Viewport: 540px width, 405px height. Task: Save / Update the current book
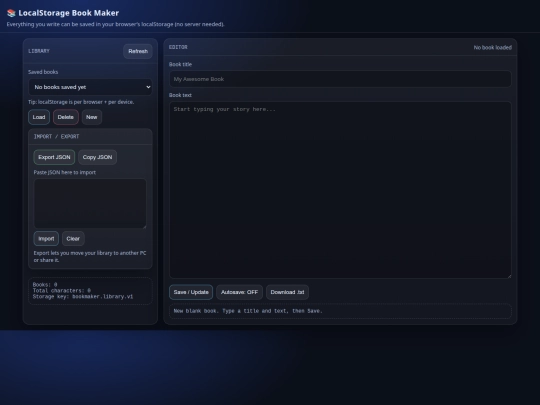tap(191, 292)
